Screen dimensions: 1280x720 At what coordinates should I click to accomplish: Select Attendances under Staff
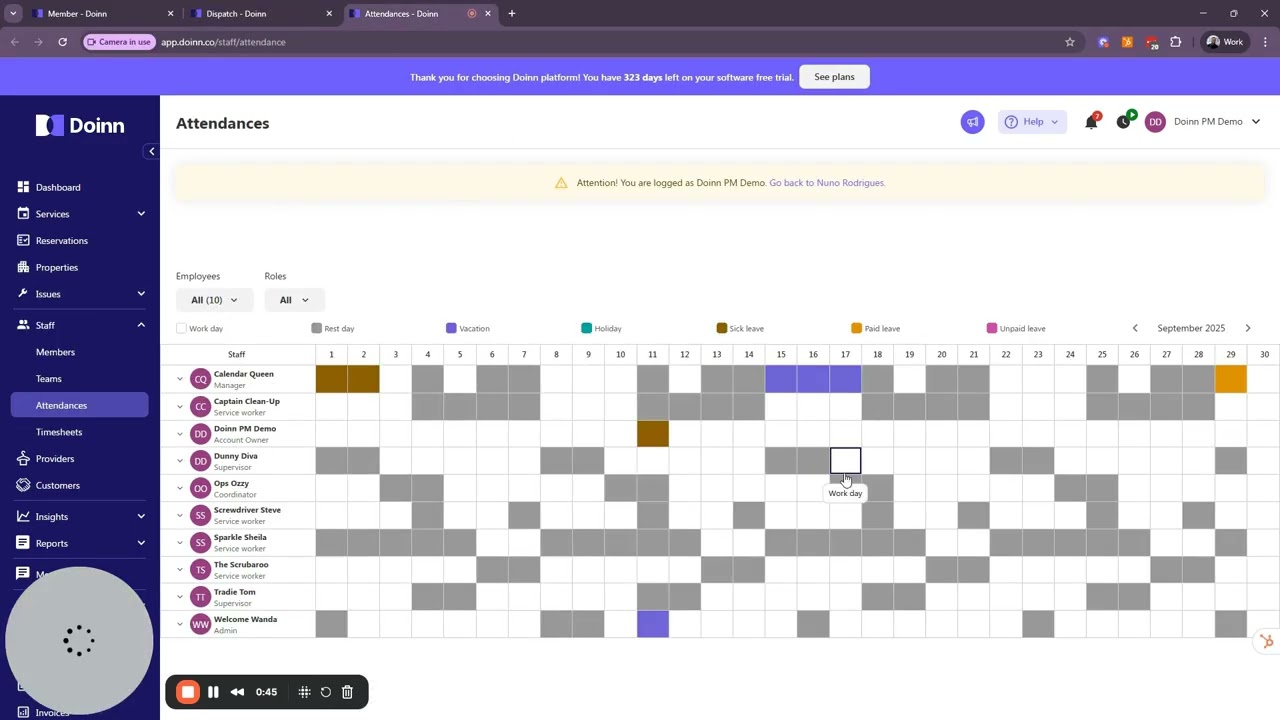[x=79, y=405]
